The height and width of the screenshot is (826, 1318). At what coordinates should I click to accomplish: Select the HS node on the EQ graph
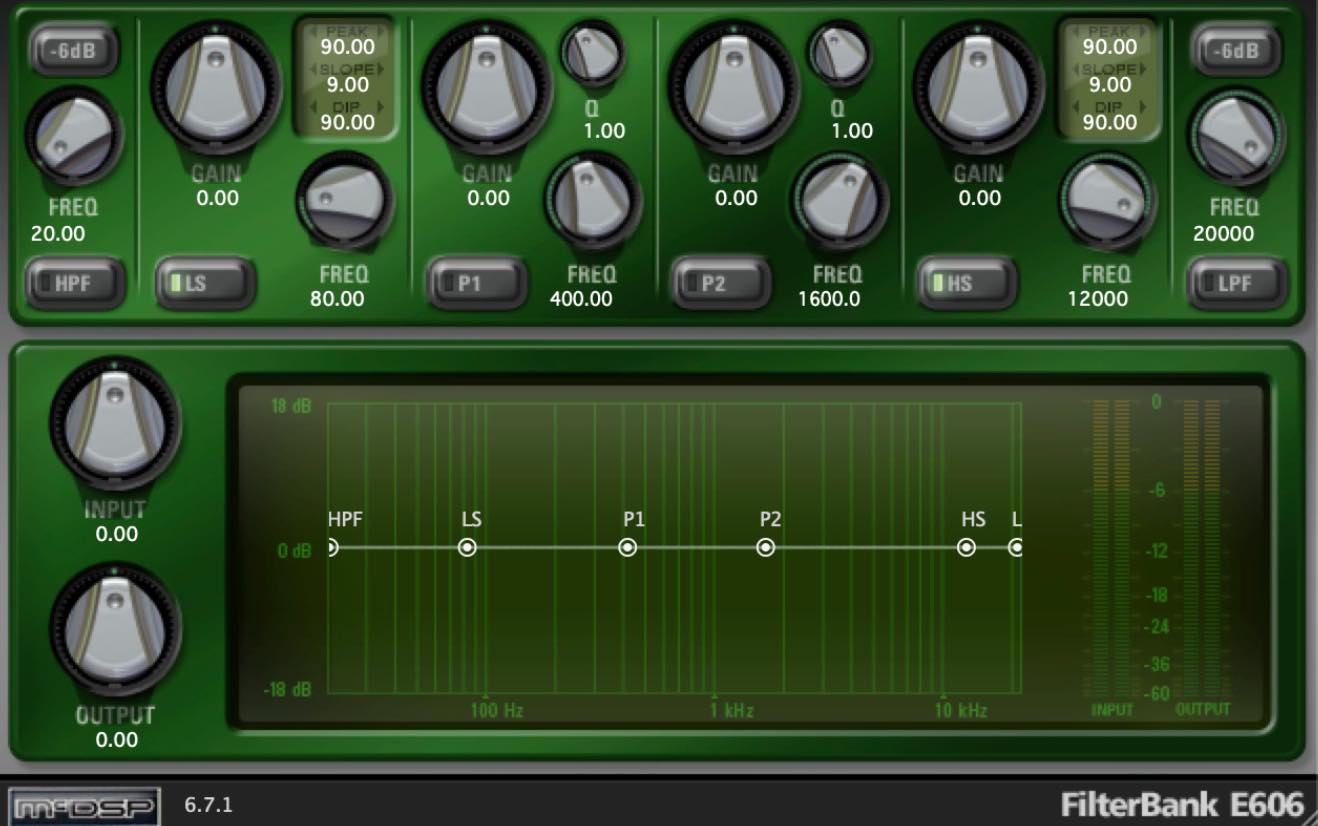(x=967, y=548)
